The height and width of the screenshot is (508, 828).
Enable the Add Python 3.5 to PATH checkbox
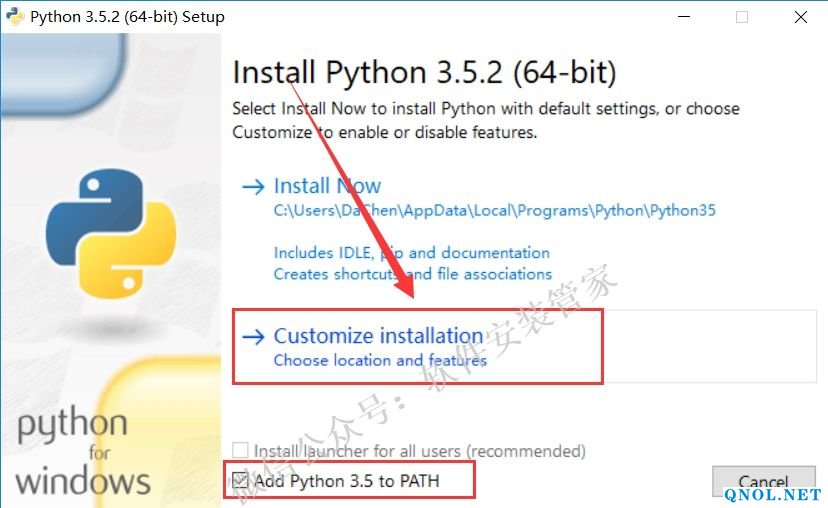tap(240, 481)
